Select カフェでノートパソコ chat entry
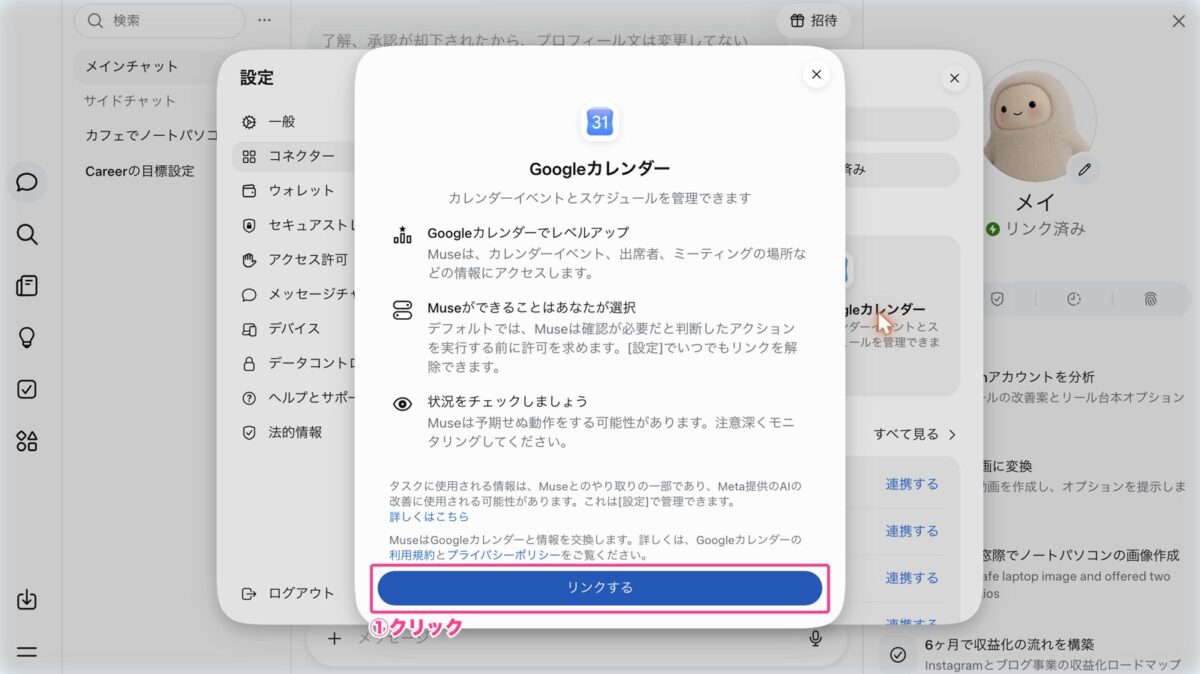The image size is (1200, 674). (x=151, y=135)
